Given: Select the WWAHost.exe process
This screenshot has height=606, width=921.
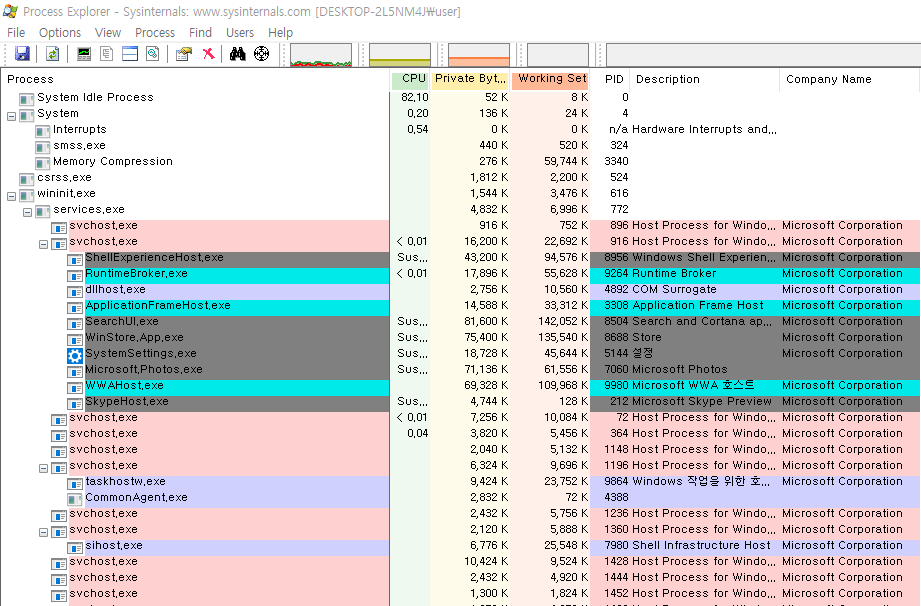Looking at the screenshot, I should 125,385.
